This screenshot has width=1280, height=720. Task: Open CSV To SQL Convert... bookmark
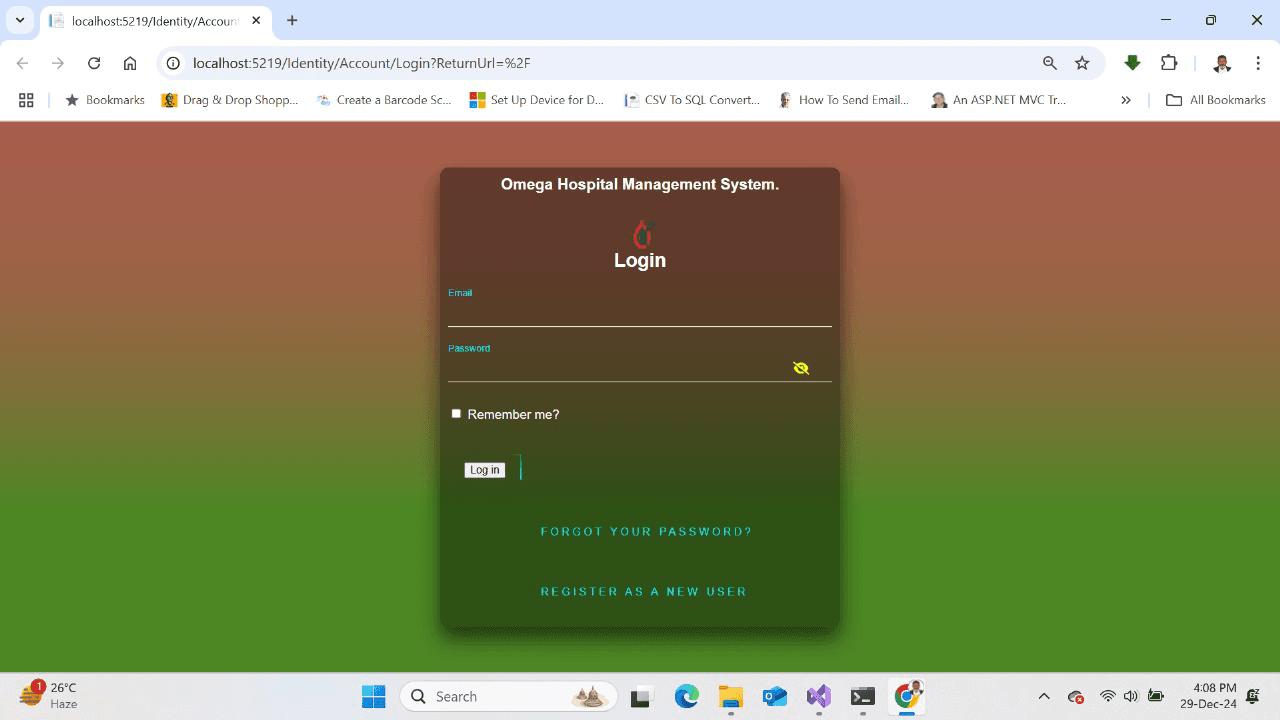[692, 100]
